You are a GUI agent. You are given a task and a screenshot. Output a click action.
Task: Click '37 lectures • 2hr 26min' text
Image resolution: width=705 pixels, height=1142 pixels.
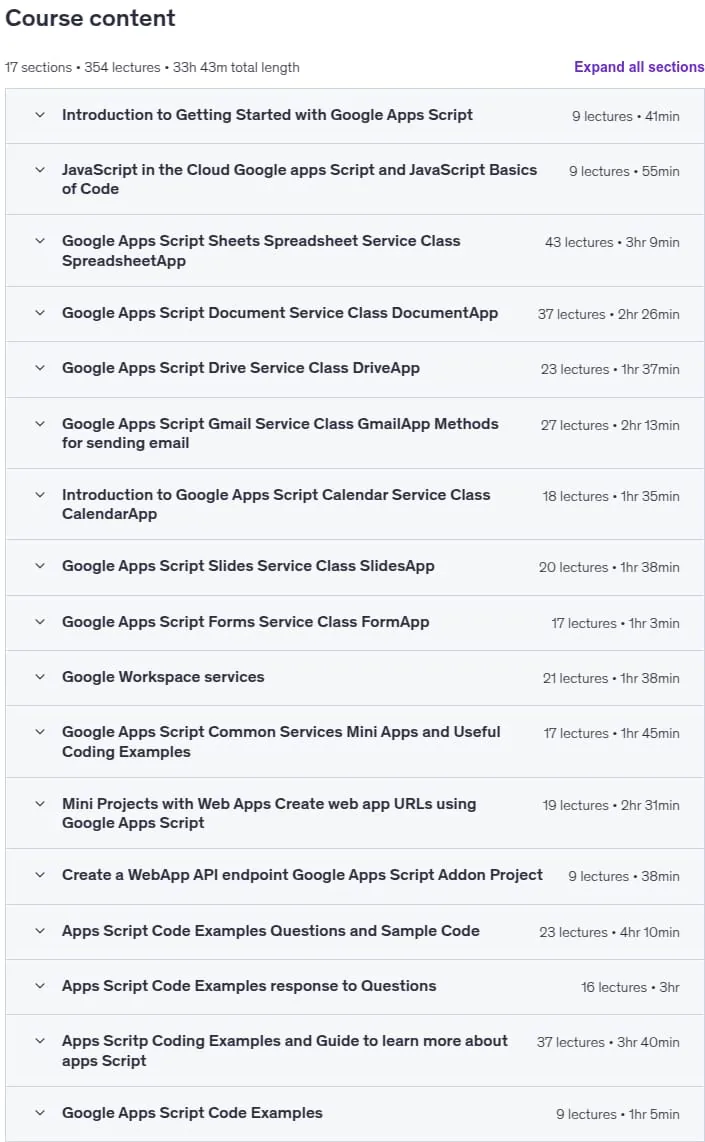pyautogui.click(x=609, y=315)
